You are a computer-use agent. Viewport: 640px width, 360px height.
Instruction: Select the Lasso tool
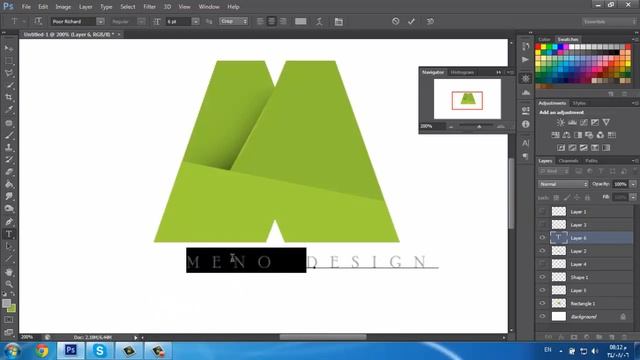9,73
